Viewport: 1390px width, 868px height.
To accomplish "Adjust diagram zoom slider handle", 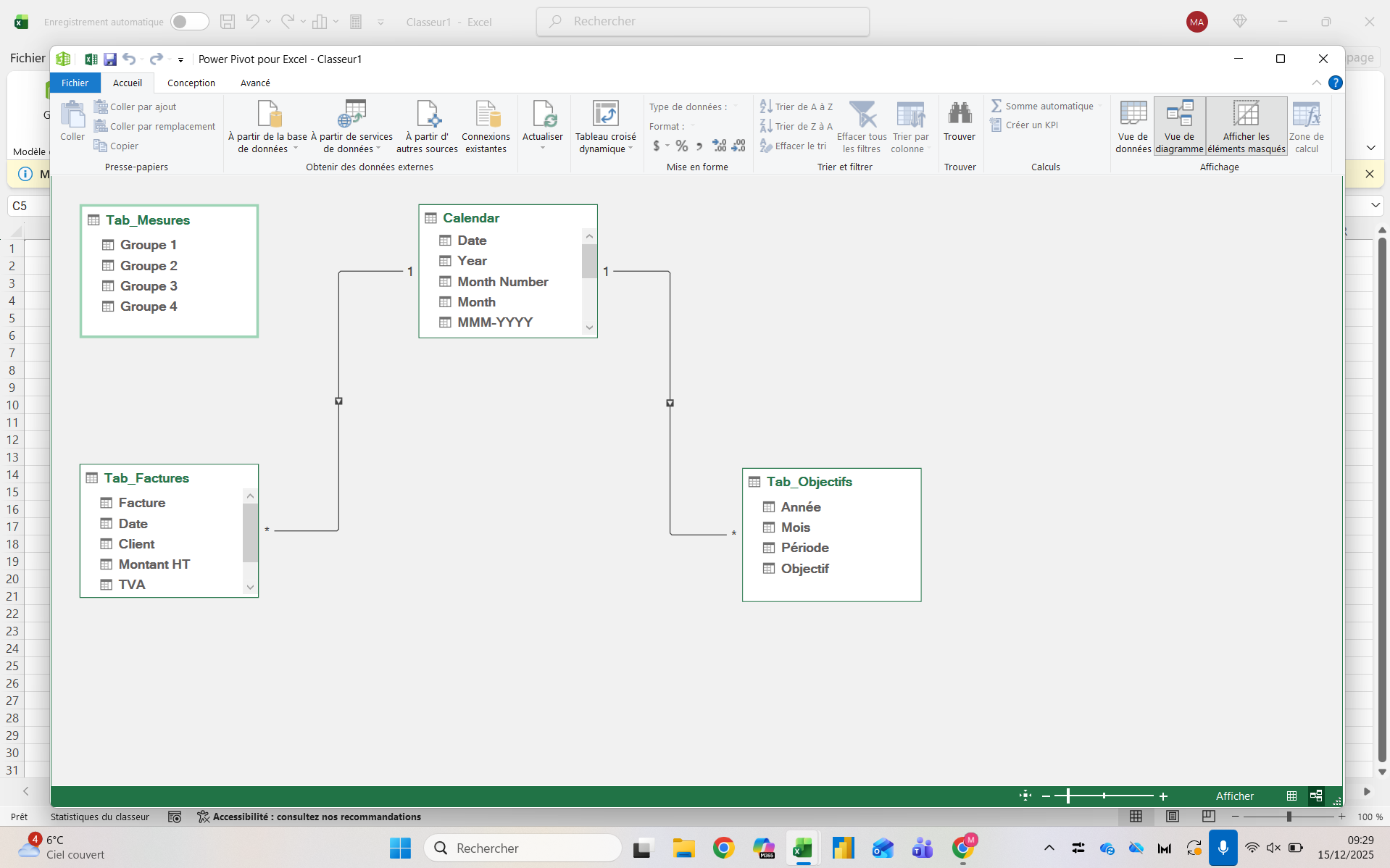I will [x=1068, y=796].
